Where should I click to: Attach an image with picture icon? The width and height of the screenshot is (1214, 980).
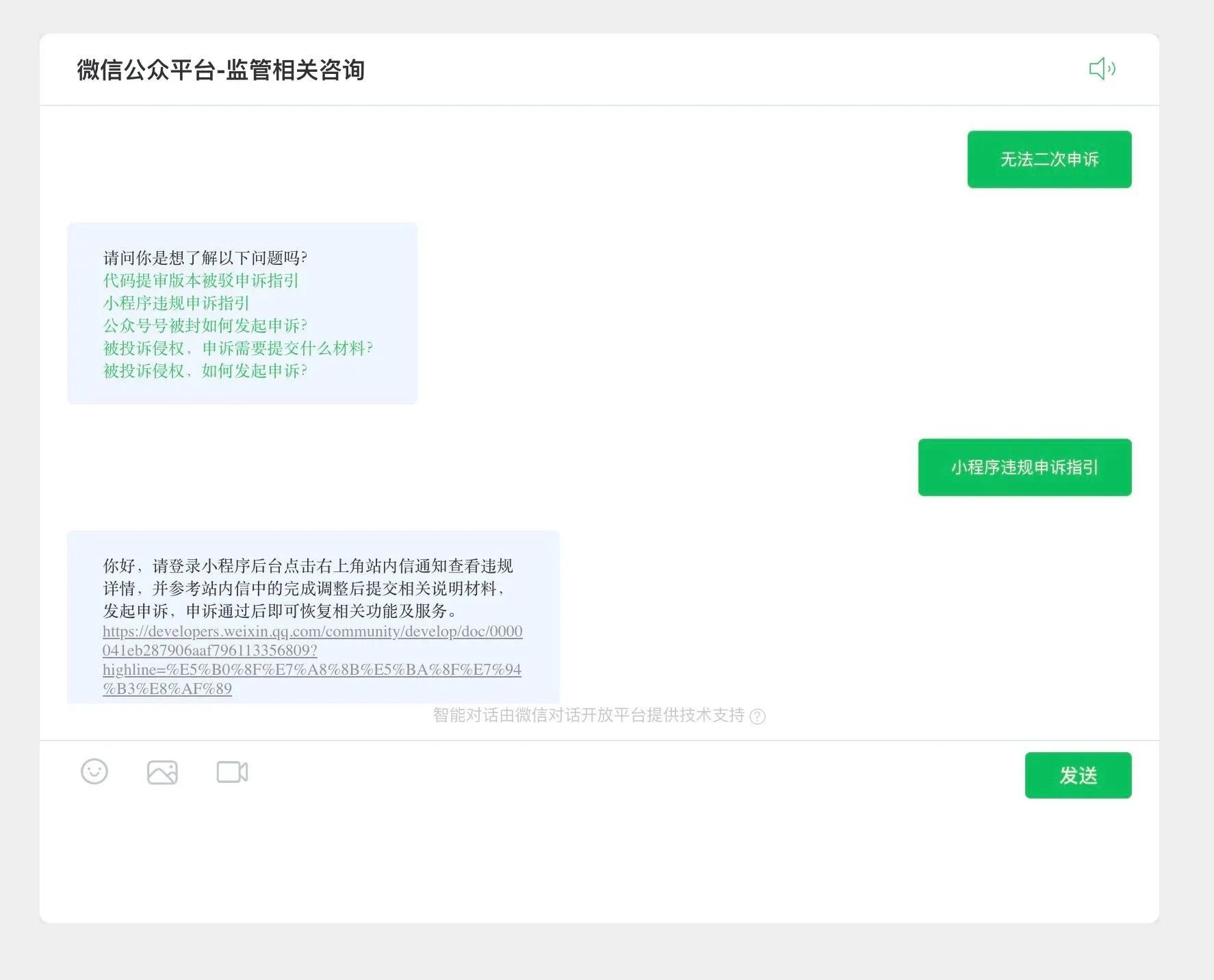[x=162, y=772]
